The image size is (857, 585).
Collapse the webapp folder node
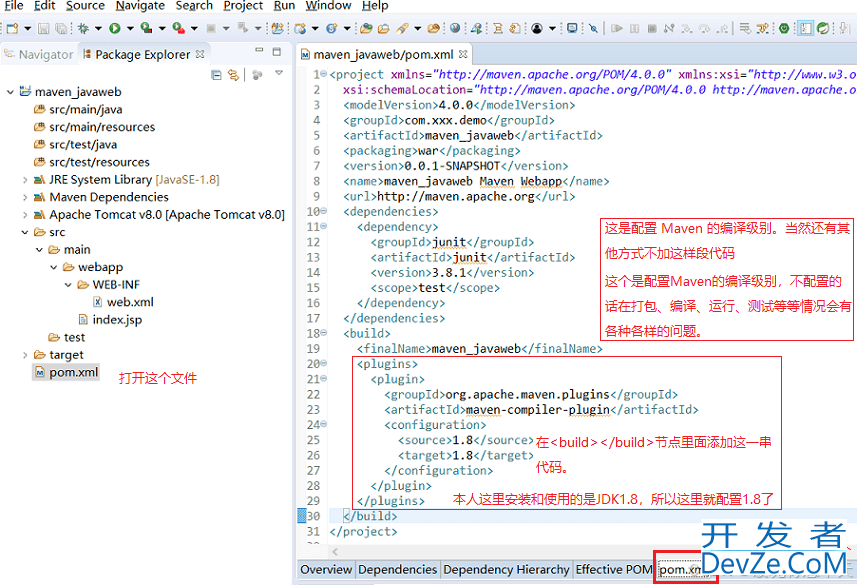tap(54, 267)
